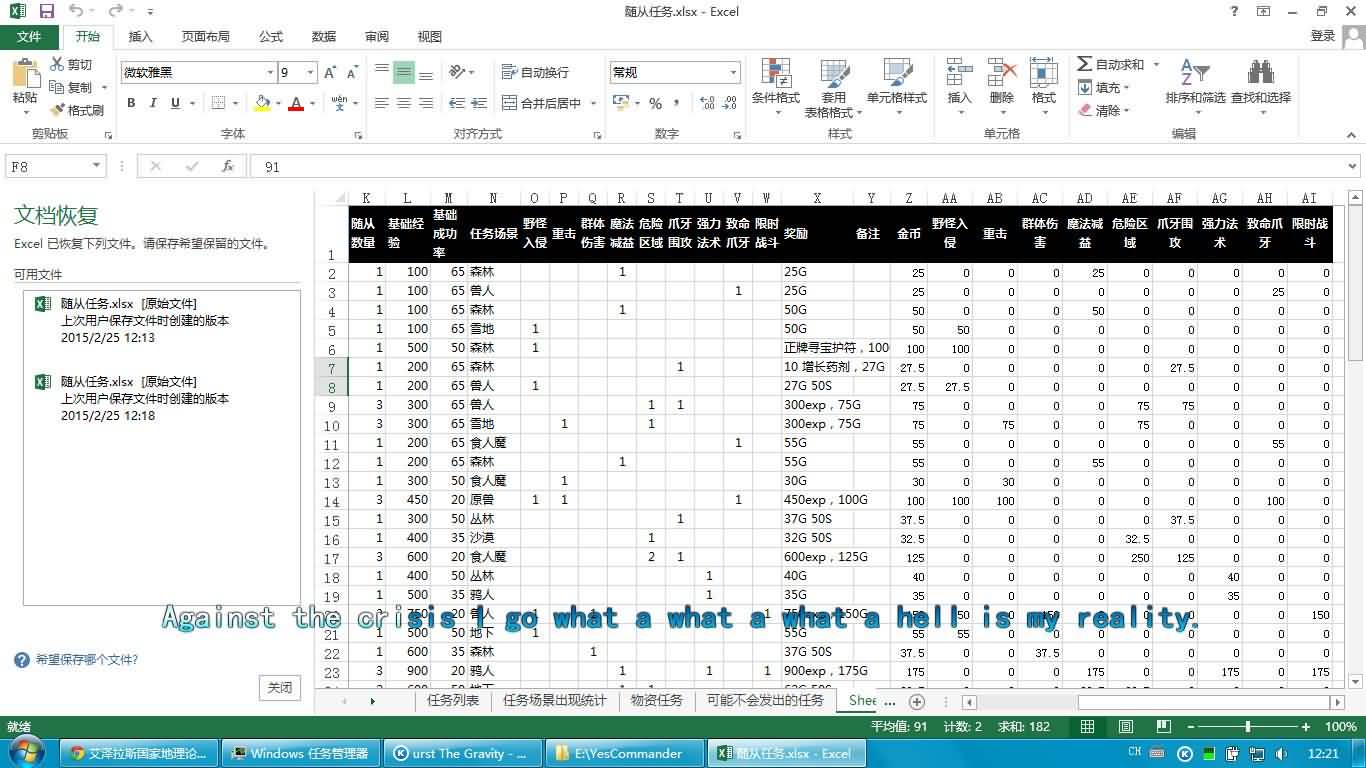Open the 文件 File tab
The width and height of the screenshot is (1366, 768).
(29, 36)
